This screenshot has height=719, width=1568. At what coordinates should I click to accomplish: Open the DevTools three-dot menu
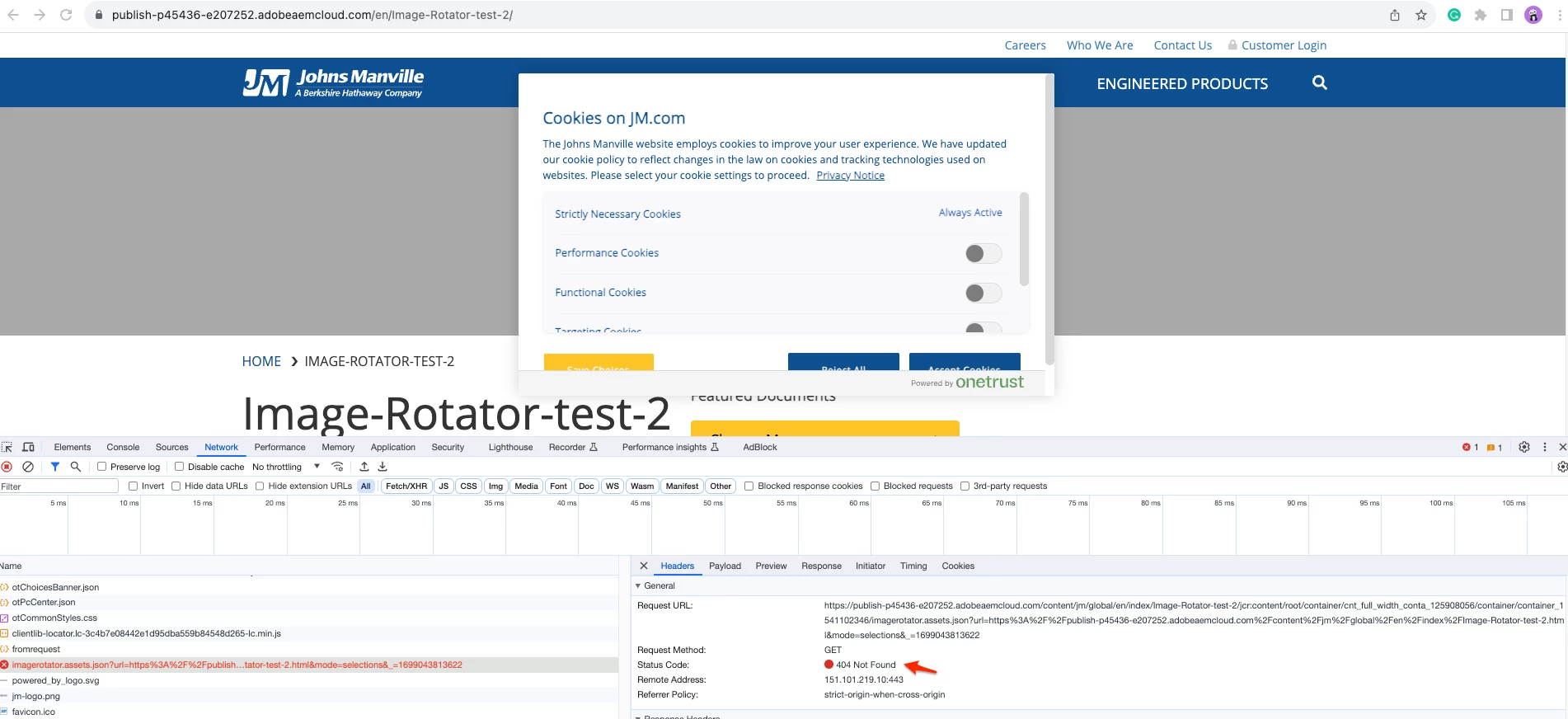pyautogui.click(x=1545, y=447)
